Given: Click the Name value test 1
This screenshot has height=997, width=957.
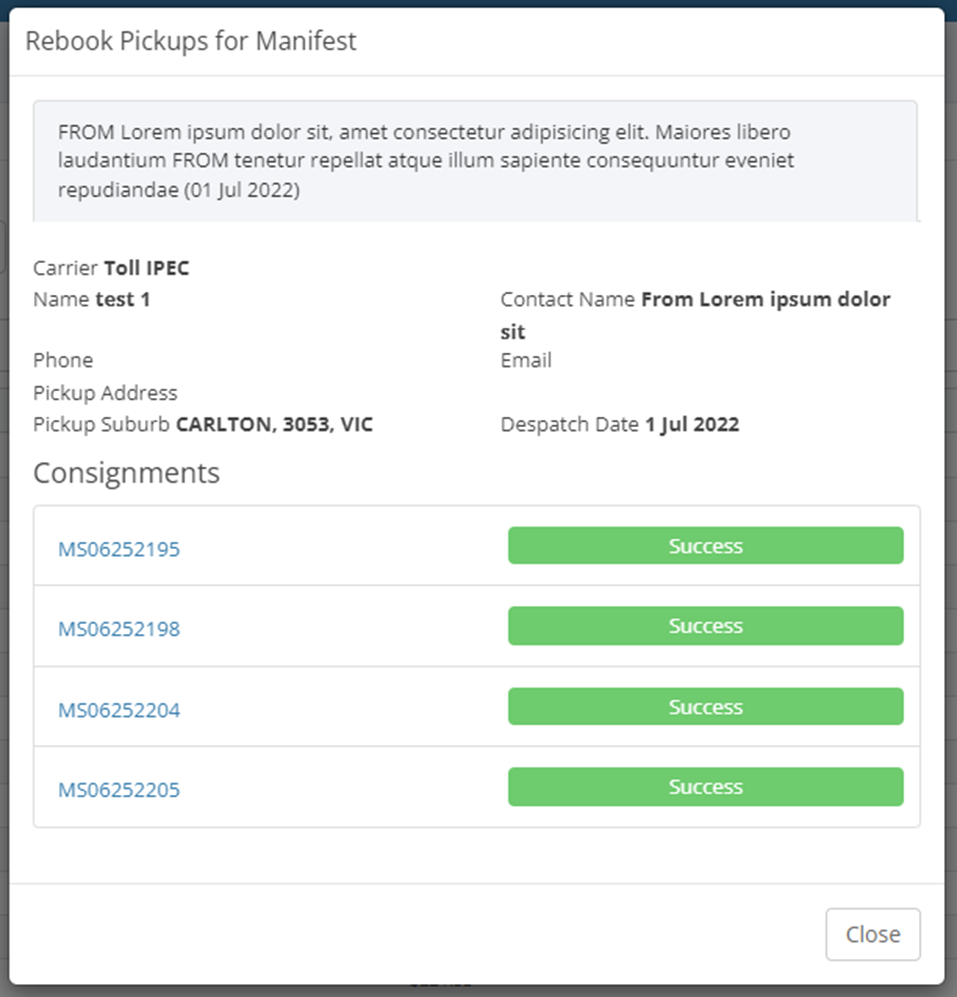Looking at the screenshot, I should click(123, 299).
